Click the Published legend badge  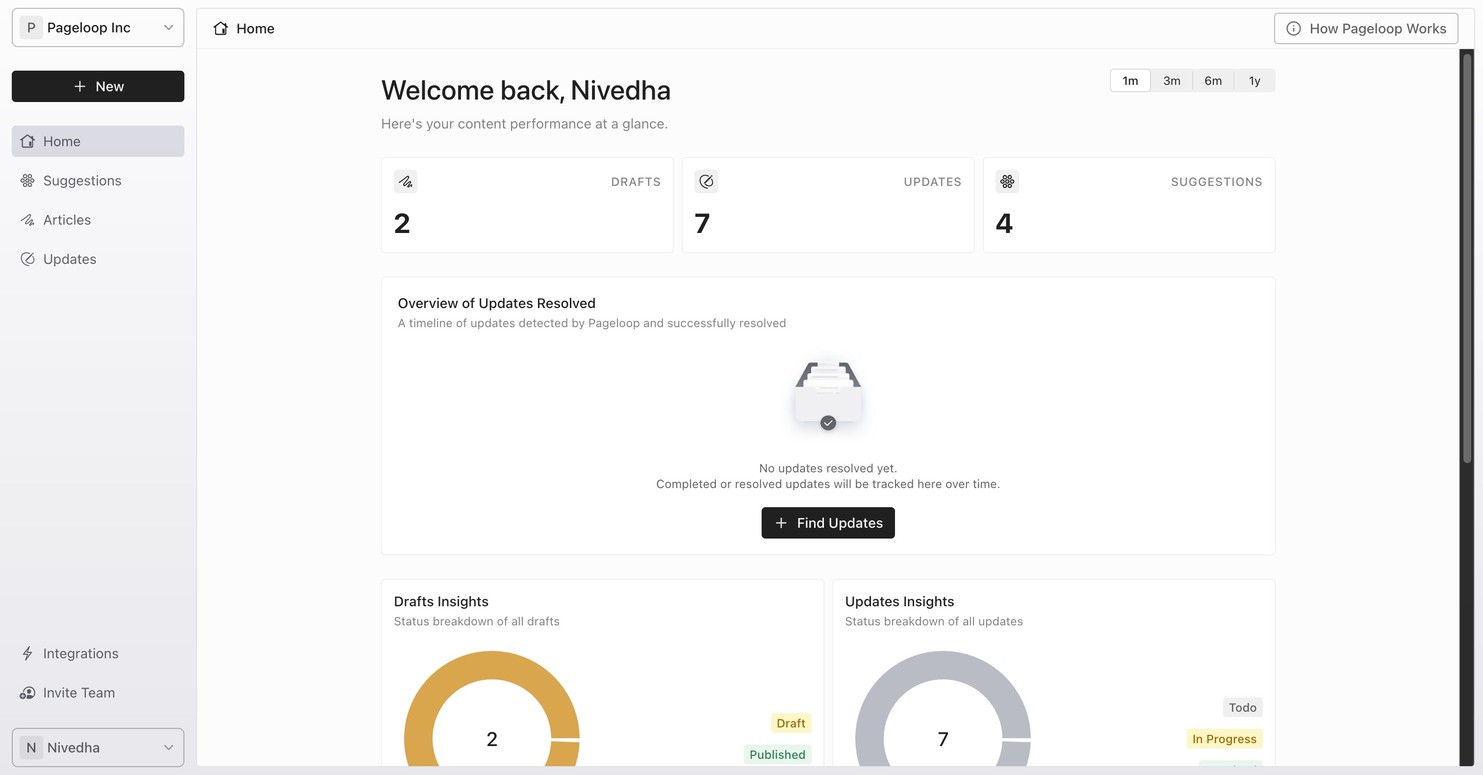pos(777,755)
